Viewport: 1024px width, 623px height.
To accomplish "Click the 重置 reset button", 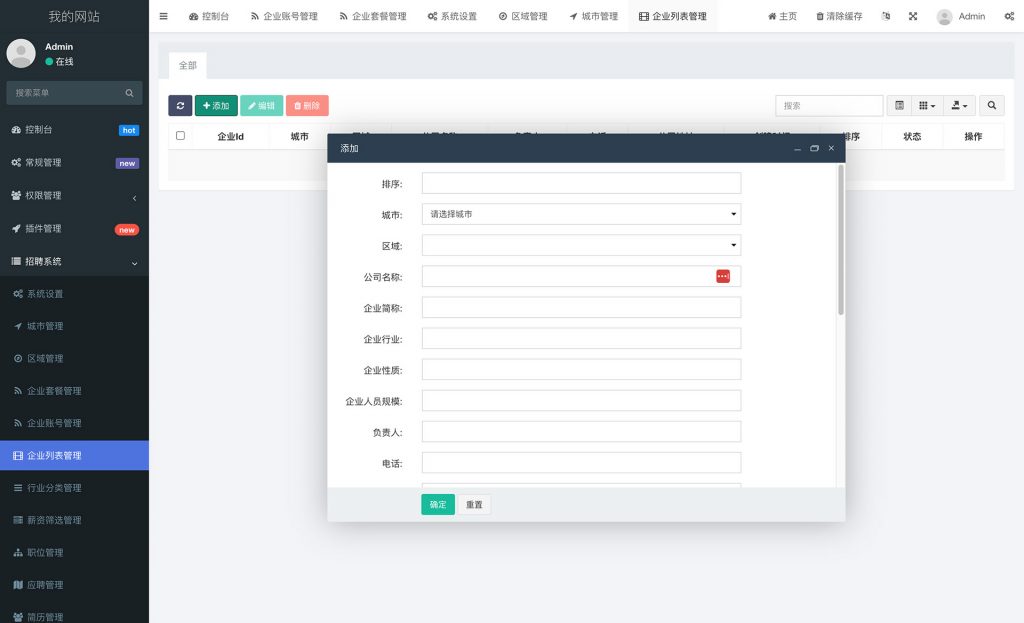I will 474,504.
